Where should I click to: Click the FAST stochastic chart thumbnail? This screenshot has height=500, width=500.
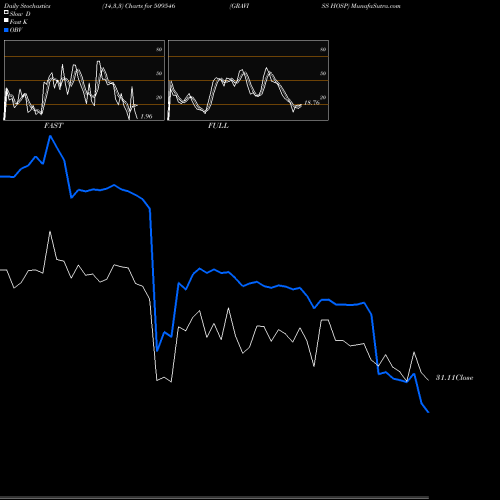tap(84, 80)
